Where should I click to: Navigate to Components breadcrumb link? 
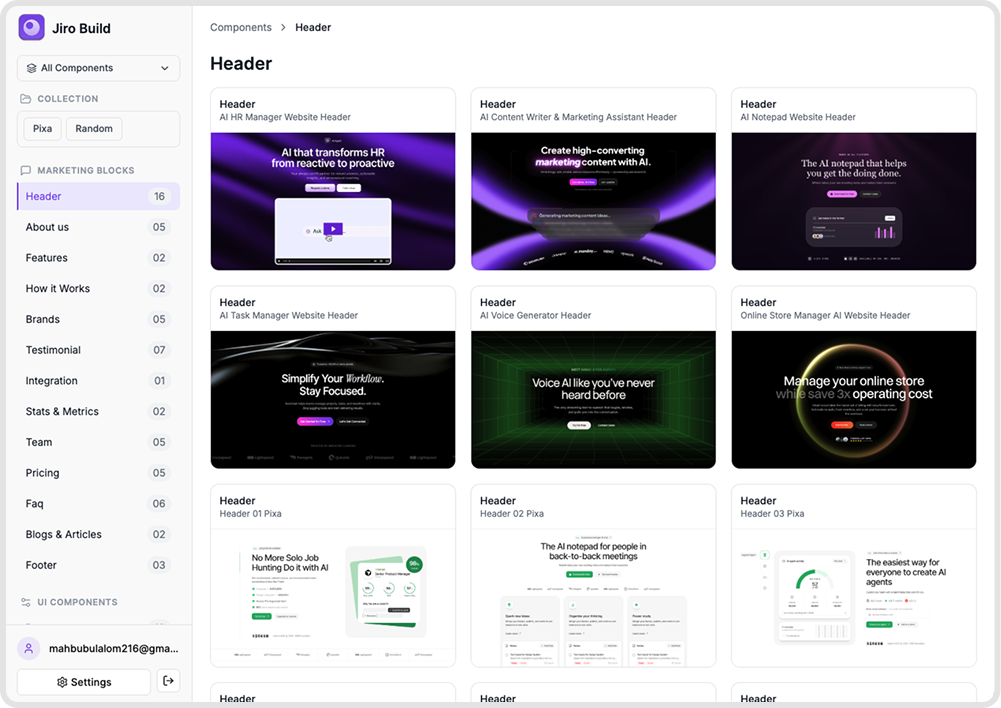[240, 28]
